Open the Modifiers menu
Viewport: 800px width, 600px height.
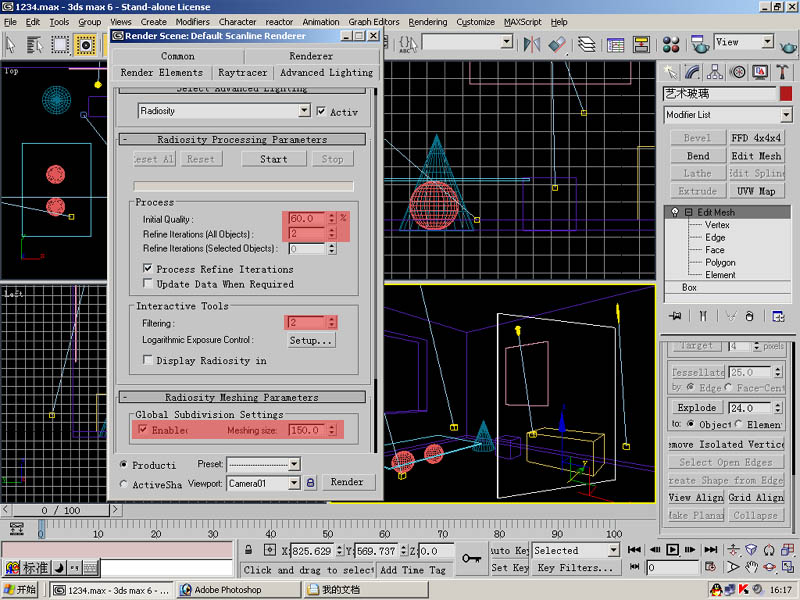192,22
